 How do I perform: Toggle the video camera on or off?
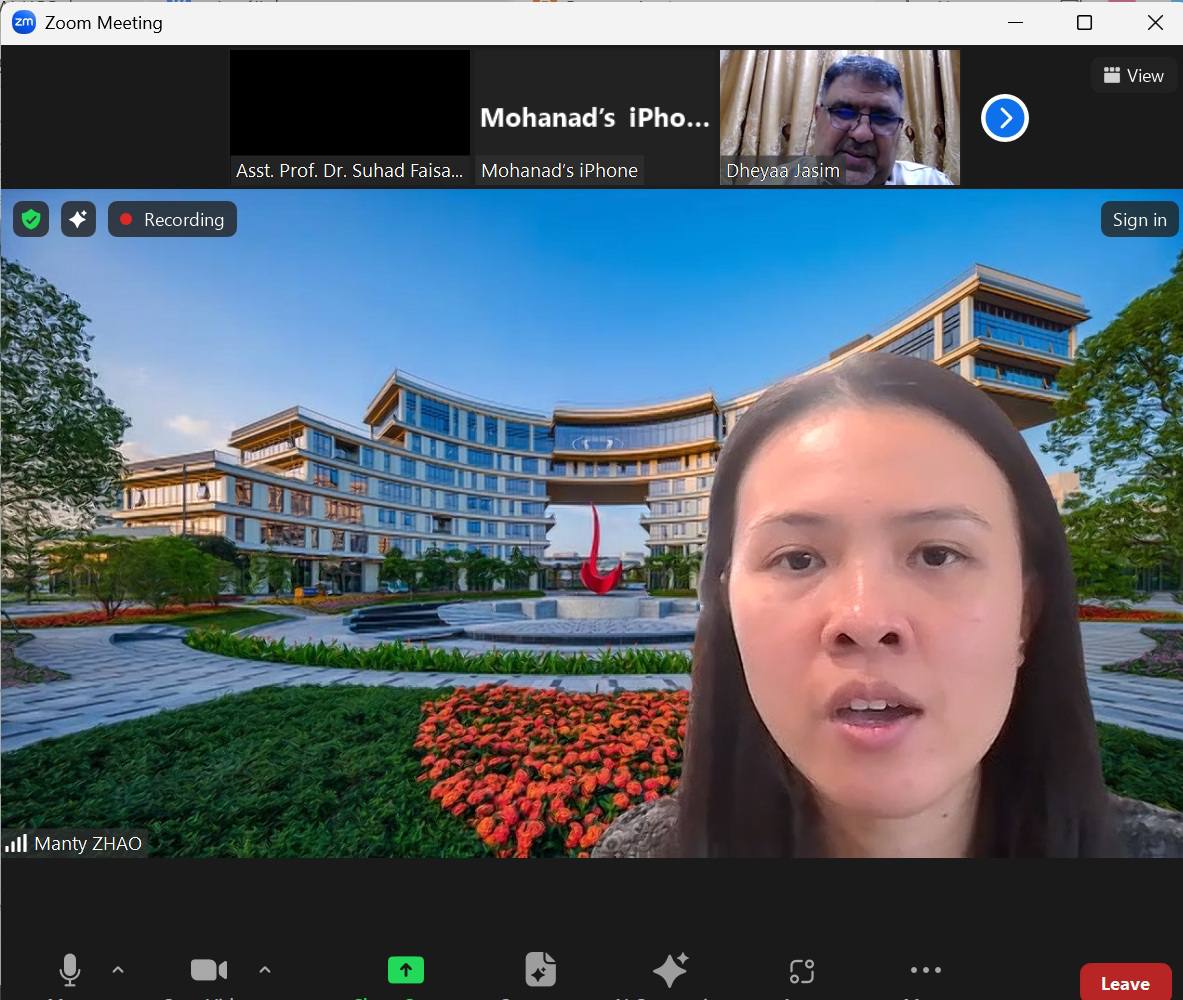209,970
